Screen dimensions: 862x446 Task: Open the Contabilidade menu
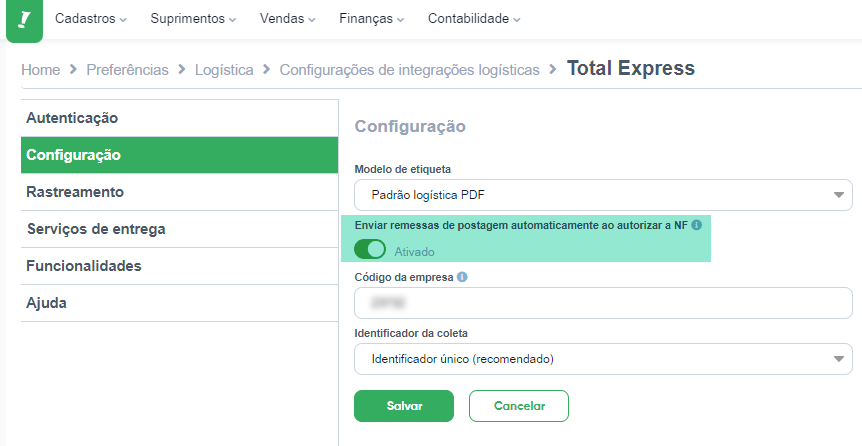click(x=474, y=19)
